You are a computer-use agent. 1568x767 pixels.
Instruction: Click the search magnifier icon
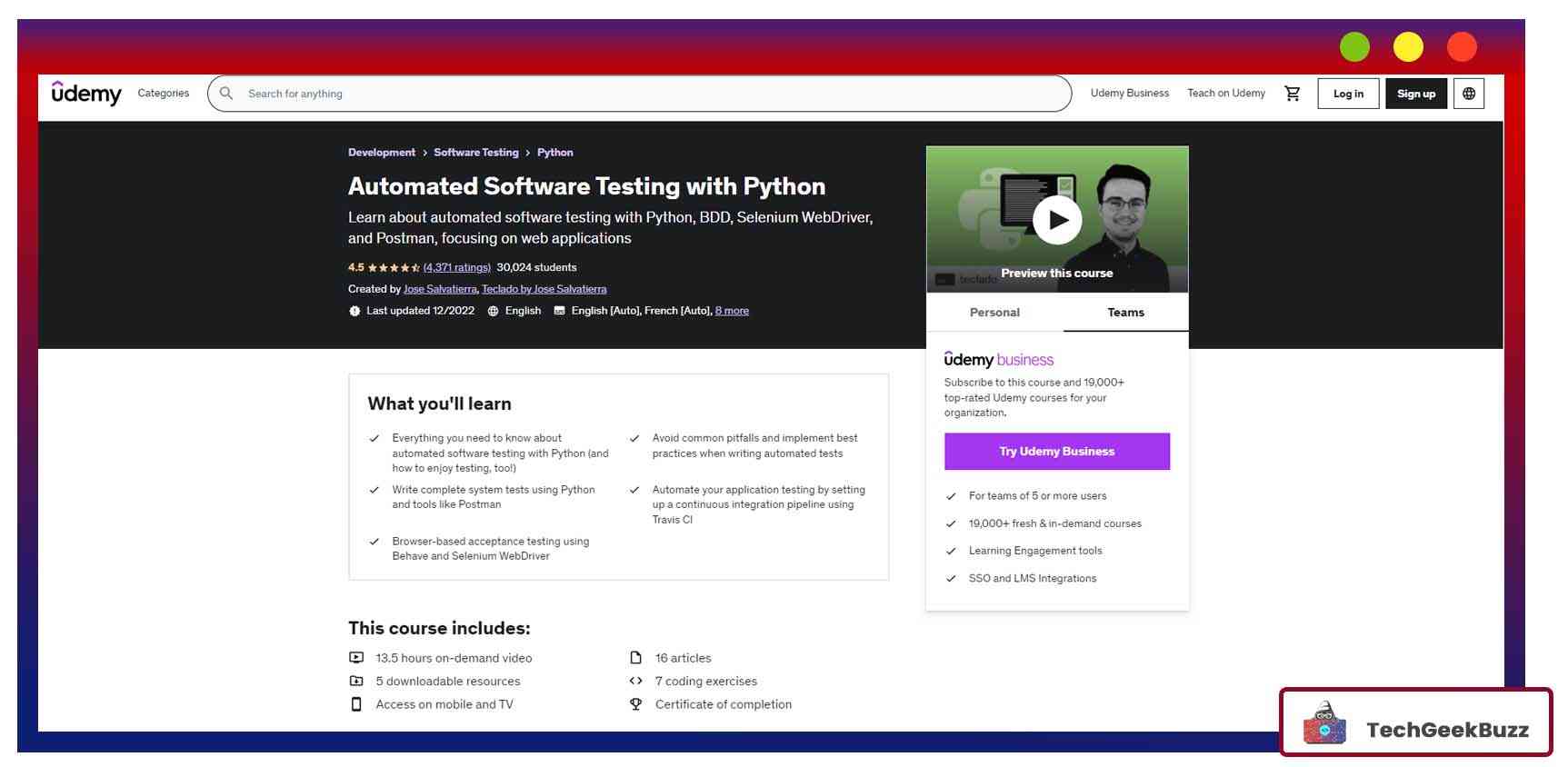point(226,94)
